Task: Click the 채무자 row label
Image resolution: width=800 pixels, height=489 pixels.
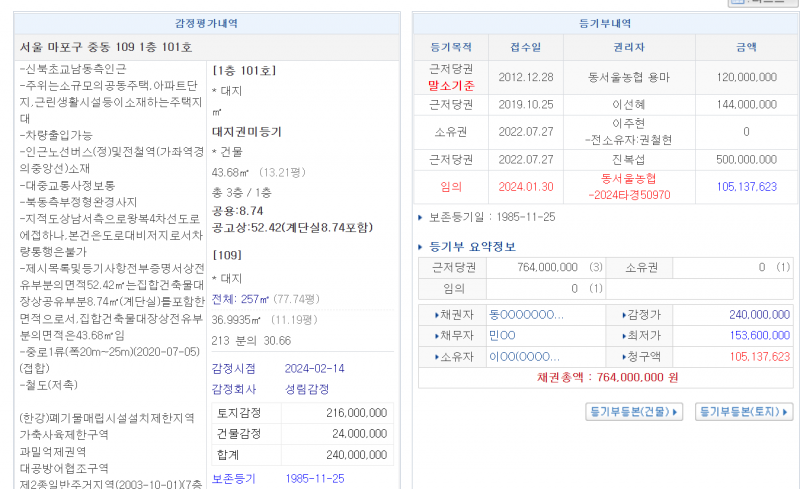Action: 457,335
